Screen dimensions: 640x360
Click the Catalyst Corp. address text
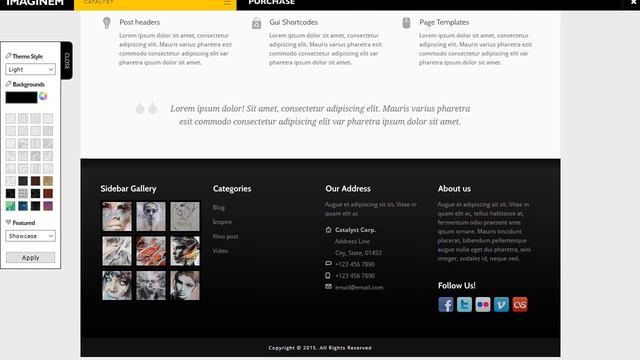[x=356, y=230]
